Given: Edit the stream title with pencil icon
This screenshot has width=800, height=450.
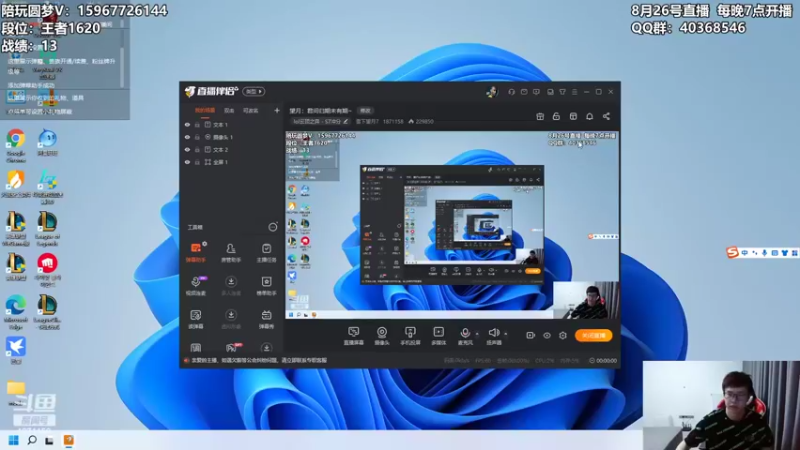Looking at the screenshot, I should click(345, 121).
